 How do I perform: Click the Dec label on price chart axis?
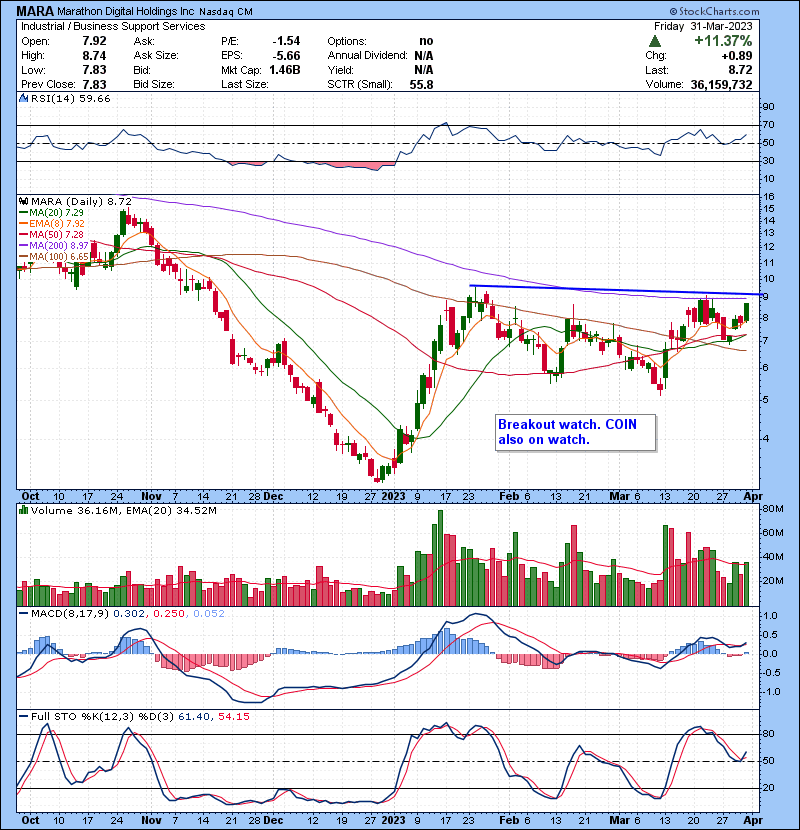(273, 496)
